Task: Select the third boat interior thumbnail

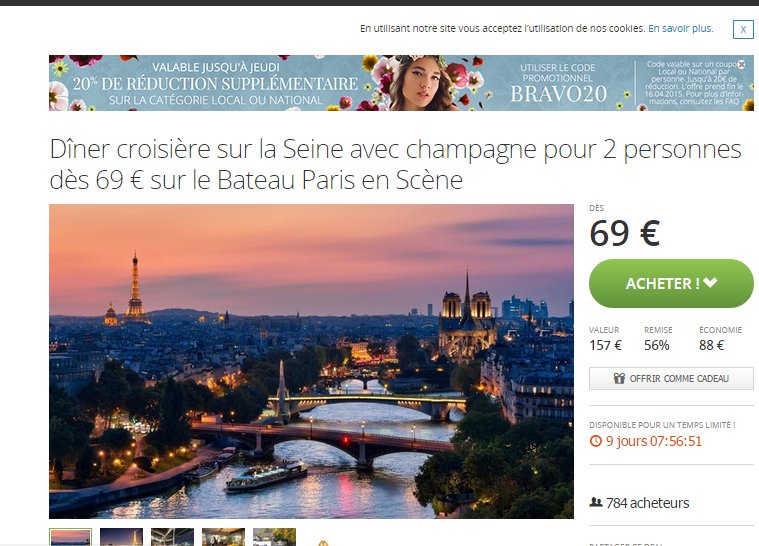Action: click(172, 537)
